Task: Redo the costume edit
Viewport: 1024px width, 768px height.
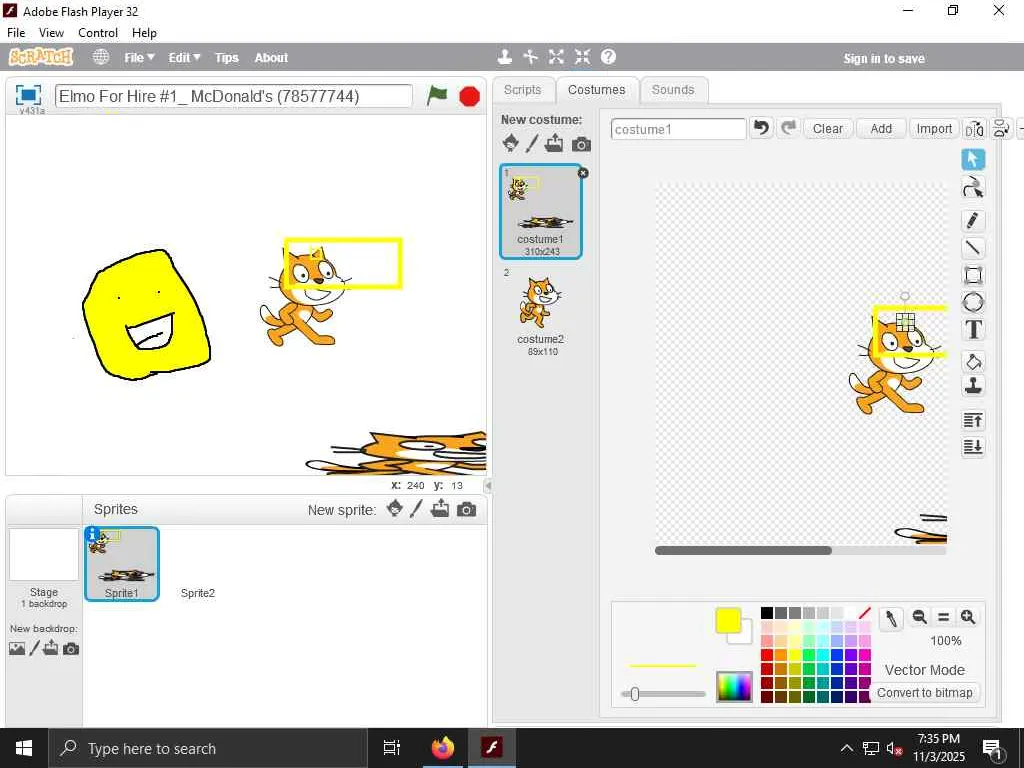Action: tap(788, 128)
